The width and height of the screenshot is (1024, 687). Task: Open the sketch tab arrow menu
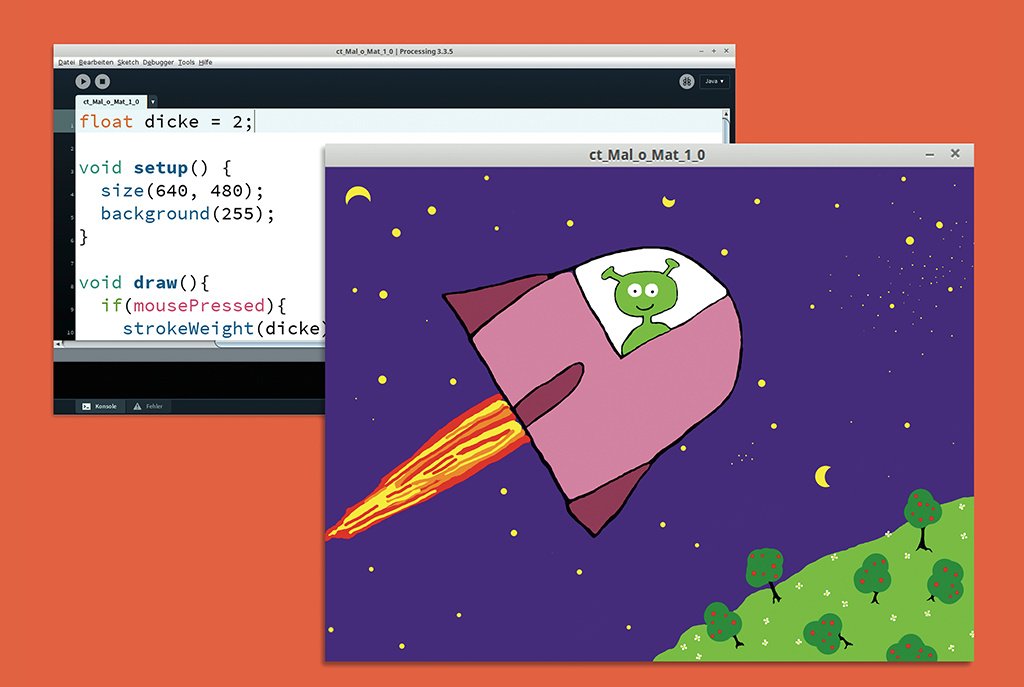click(152, 101)
